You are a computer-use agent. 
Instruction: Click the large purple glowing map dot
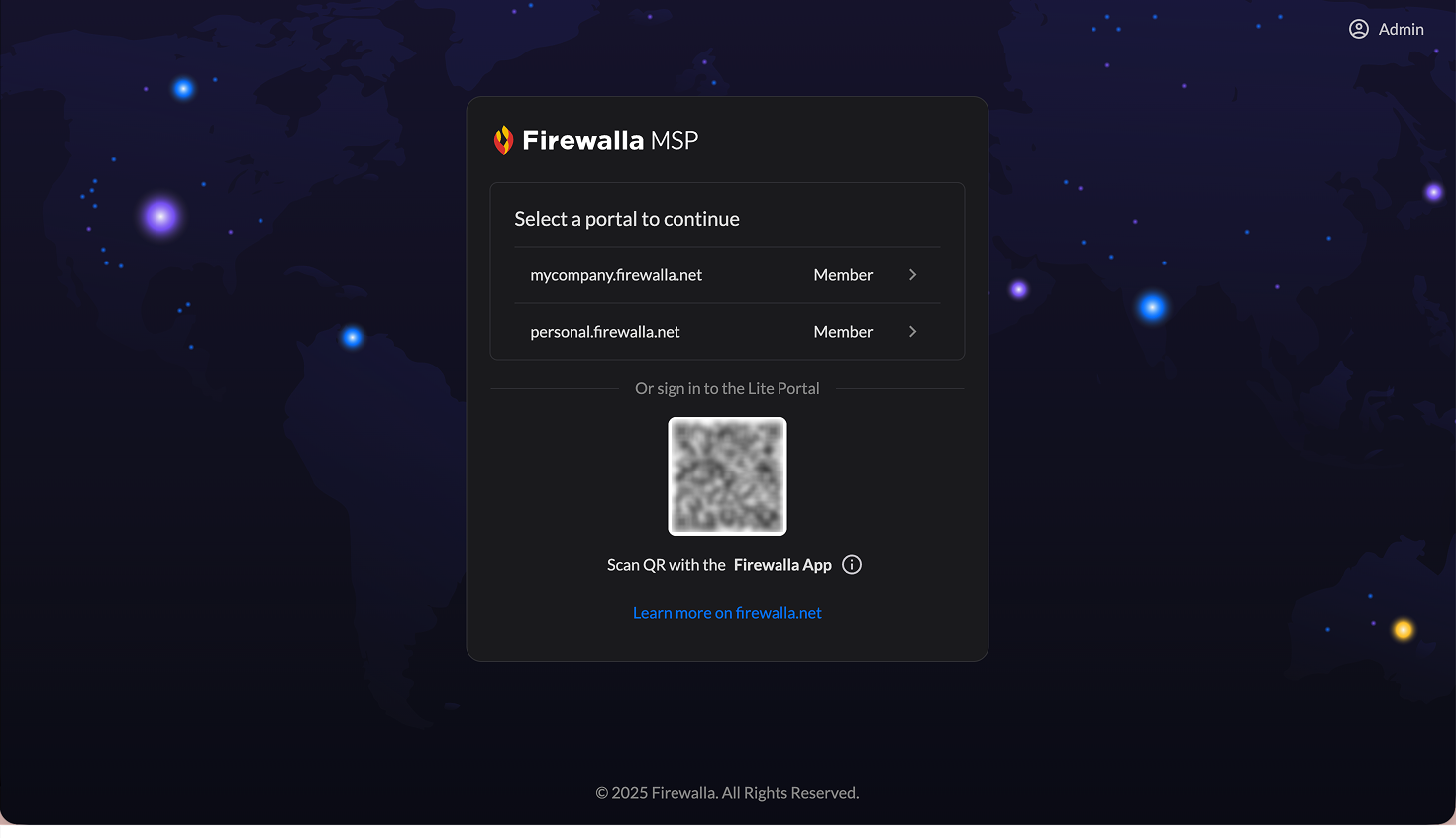160,216
